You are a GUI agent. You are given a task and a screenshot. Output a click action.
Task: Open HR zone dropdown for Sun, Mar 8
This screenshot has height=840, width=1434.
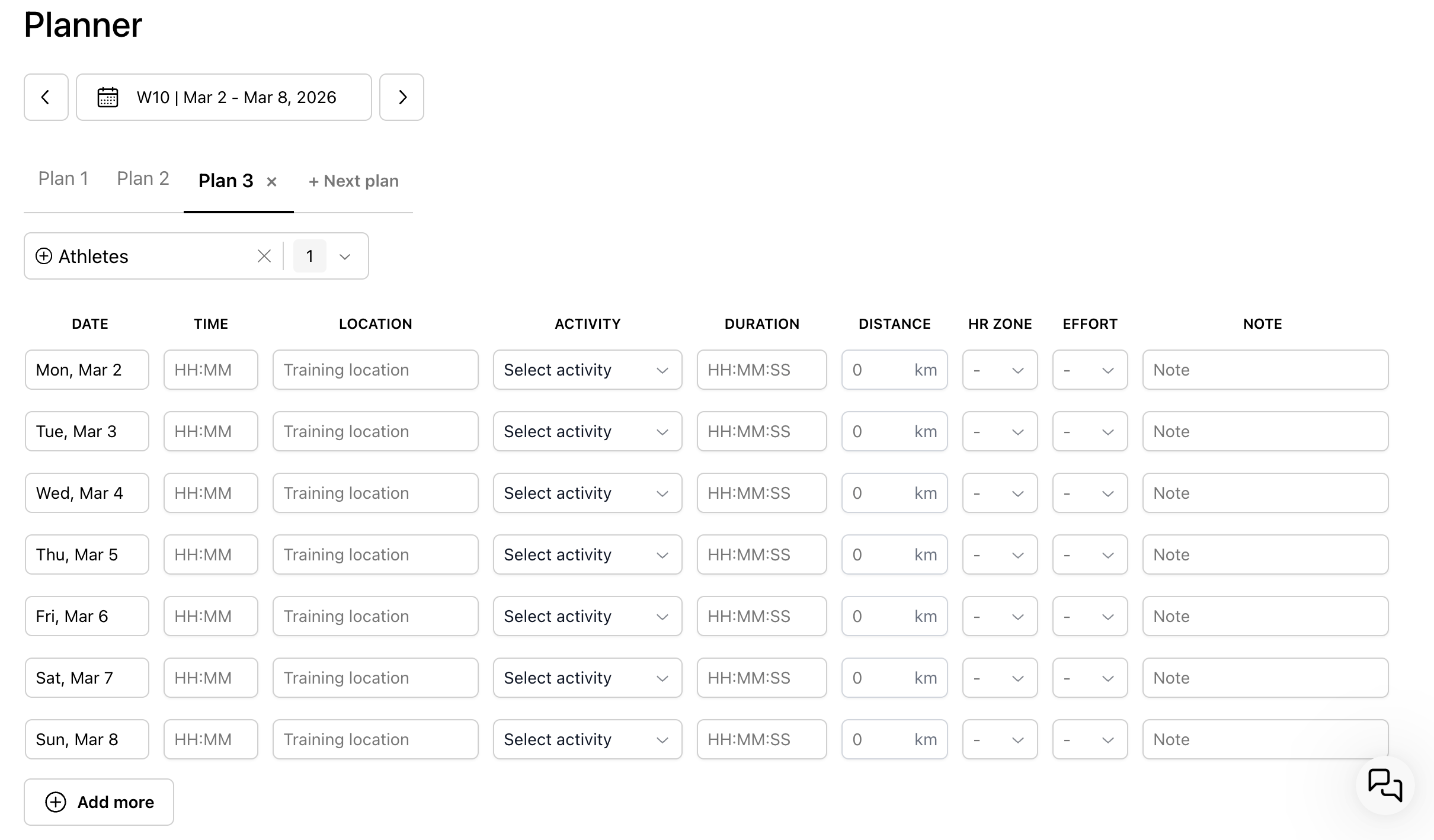click(1000, 739)
